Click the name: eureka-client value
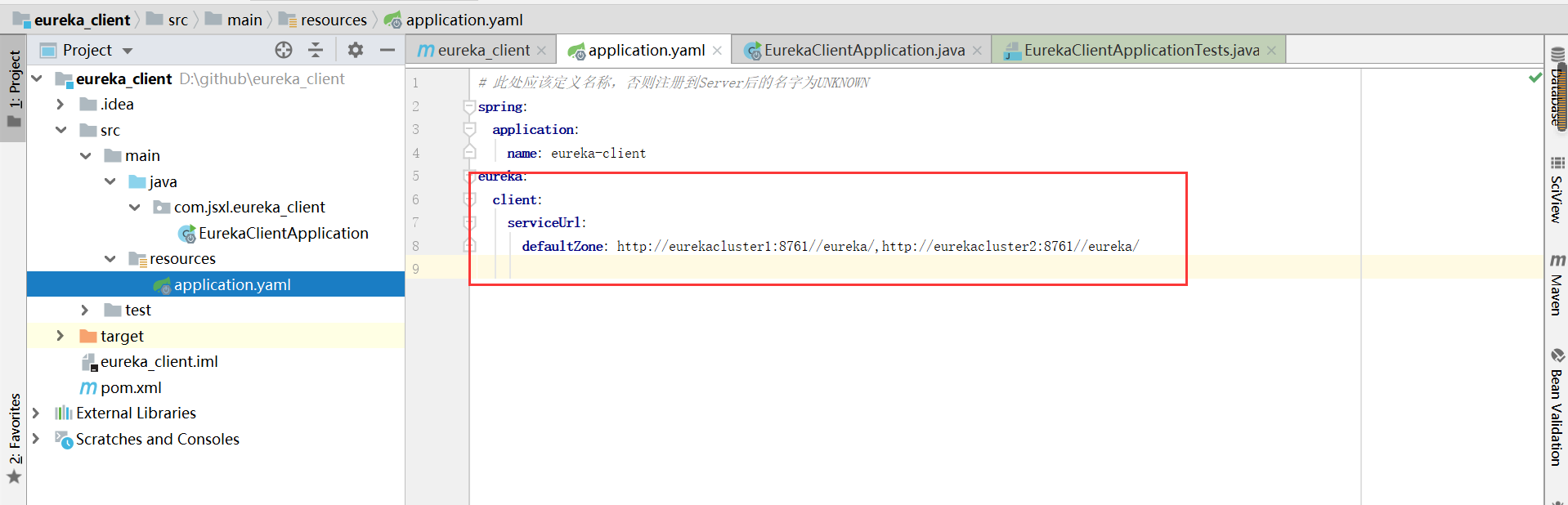The image size is (1568, 505). pos(598,153)
